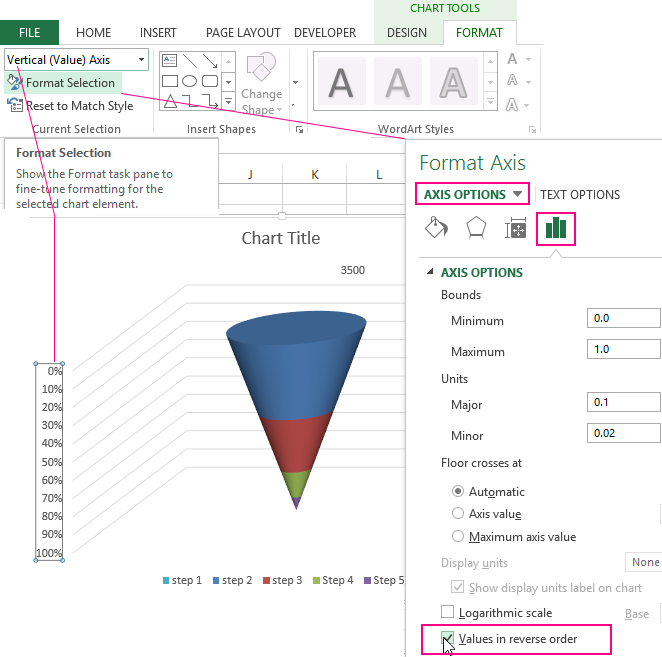Switch to TEXT OPTIONS in Format Axis
662x657 pixels.
pyautogui.click(x=580, y=195)
